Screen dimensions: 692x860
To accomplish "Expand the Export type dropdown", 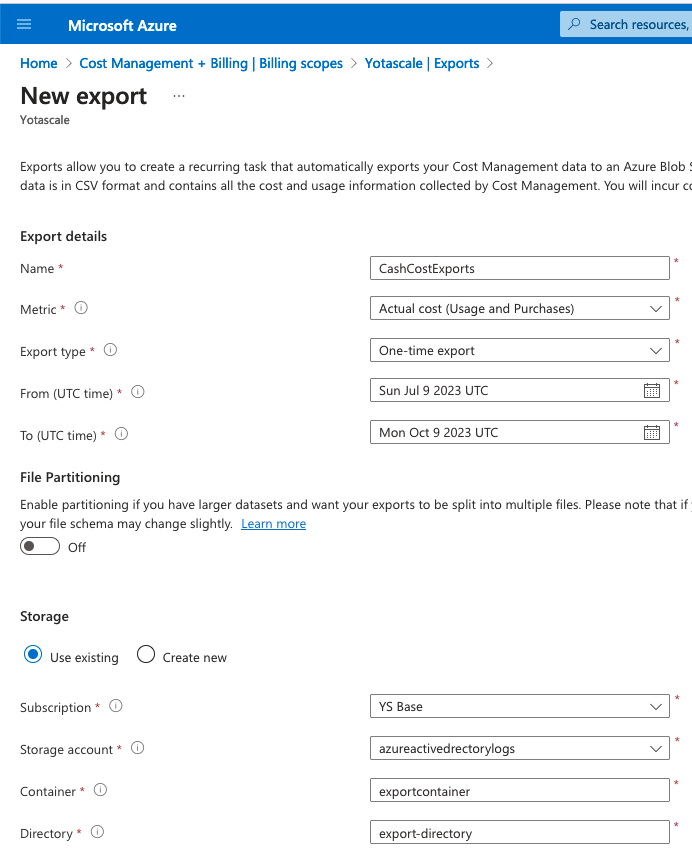I will 519,351.
